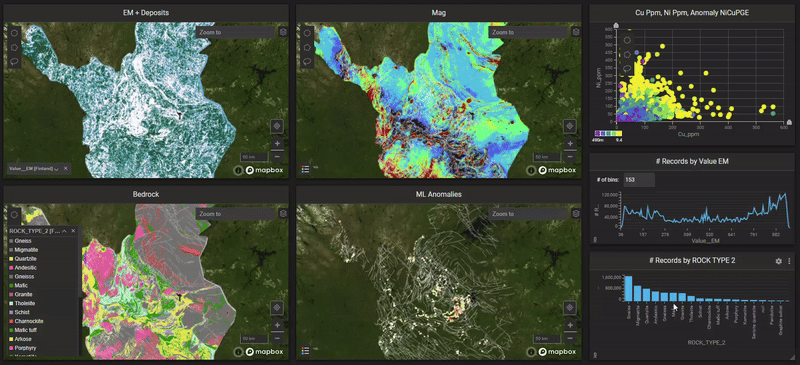
Task: Open more options menu on ROCK TYPE 2 chart
Action: coord(789,261)
